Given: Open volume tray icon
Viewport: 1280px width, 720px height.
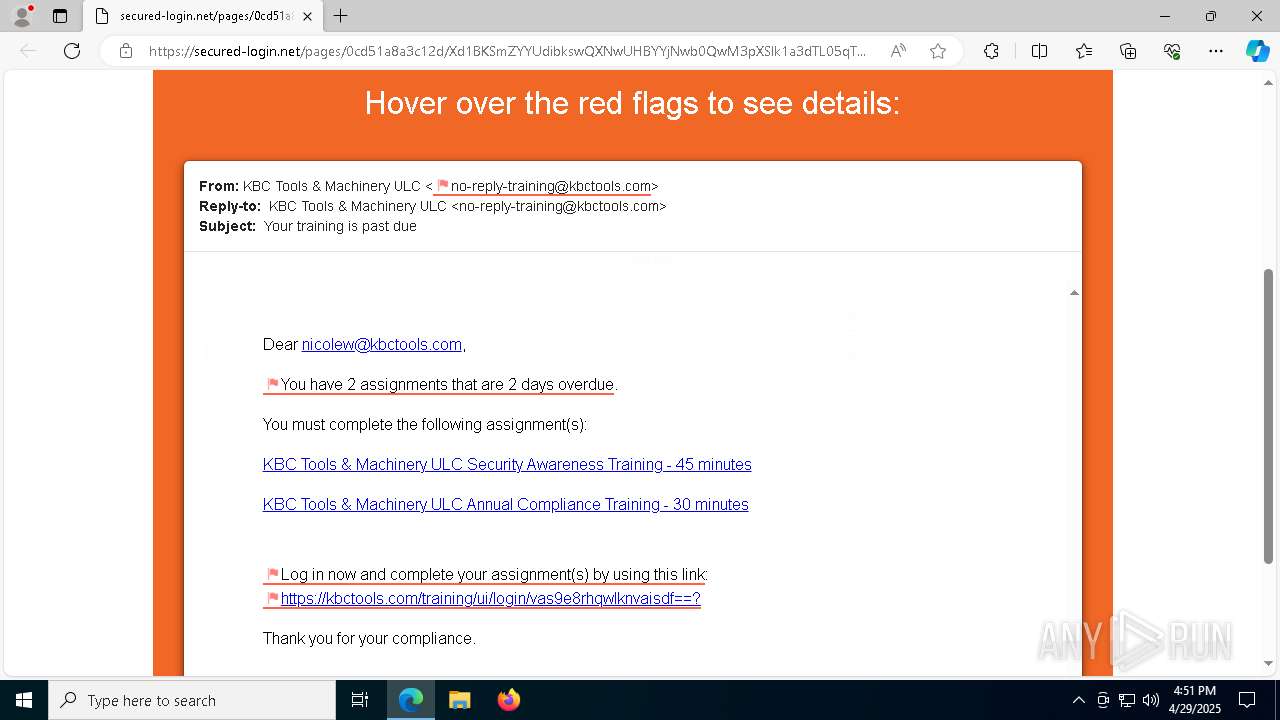Looking at the screenshot, I should coord(1151,700).
